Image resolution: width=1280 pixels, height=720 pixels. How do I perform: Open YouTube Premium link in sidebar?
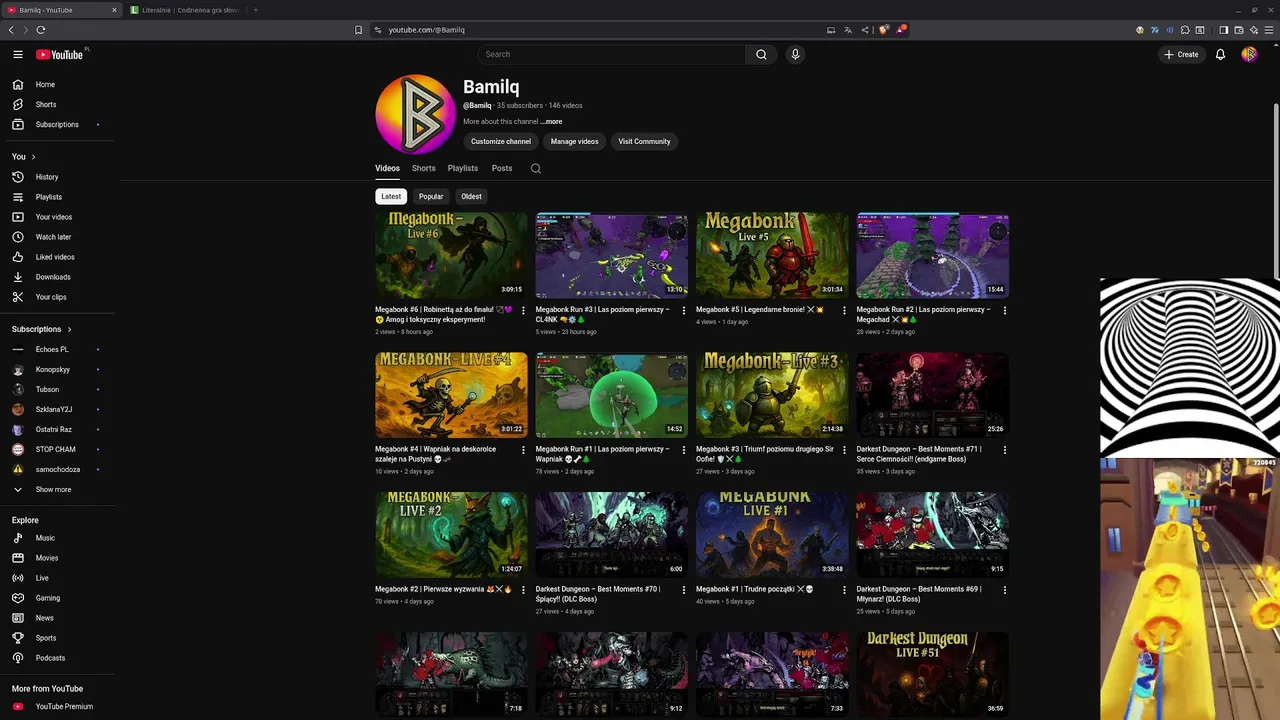click(x=59, y=706)
